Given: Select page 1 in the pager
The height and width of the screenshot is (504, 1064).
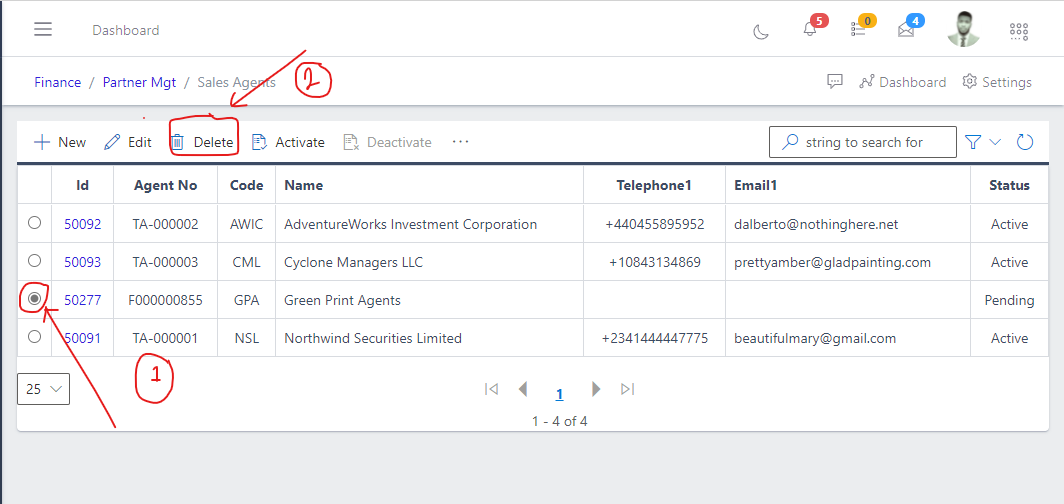Looking at the screenshot, I should (560, 394).
